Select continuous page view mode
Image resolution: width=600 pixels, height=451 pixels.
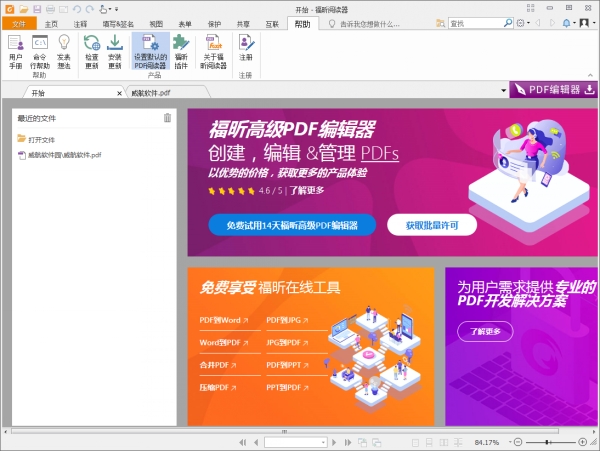(x=429, y=443)
